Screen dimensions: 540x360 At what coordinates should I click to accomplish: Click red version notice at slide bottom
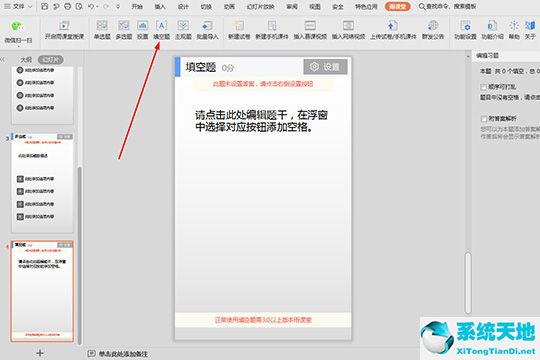point(263,320)
